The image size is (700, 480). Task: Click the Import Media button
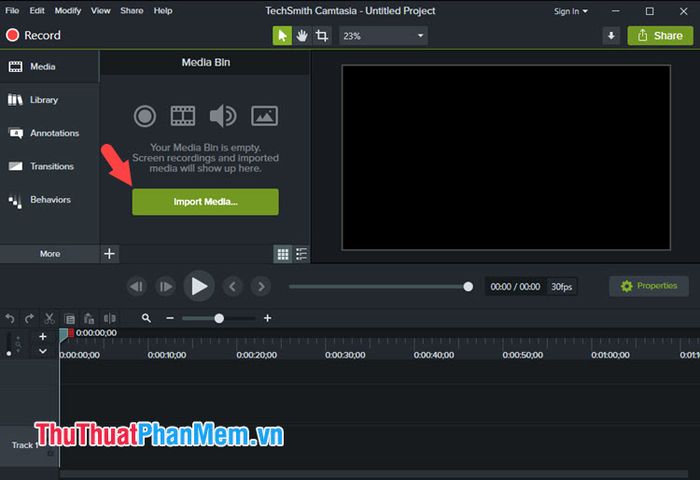tap(205, 202)
